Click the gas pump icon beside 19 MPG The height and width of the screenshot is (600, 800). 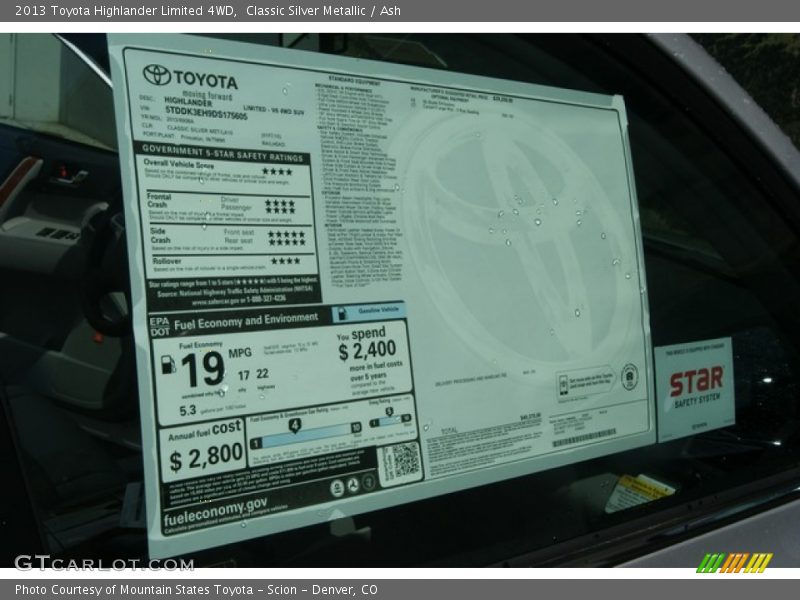coord(168,364)
